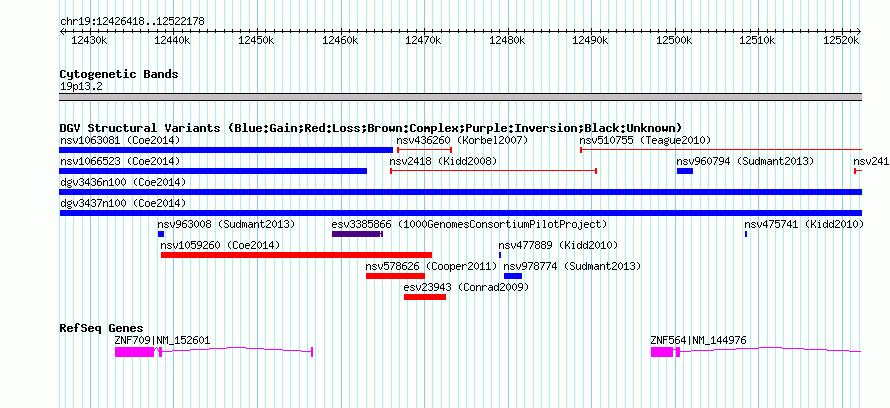Viewport: 890px width, 408px height.
Task: Click the 12430k ruler tick label
Action: coord(89,40)
